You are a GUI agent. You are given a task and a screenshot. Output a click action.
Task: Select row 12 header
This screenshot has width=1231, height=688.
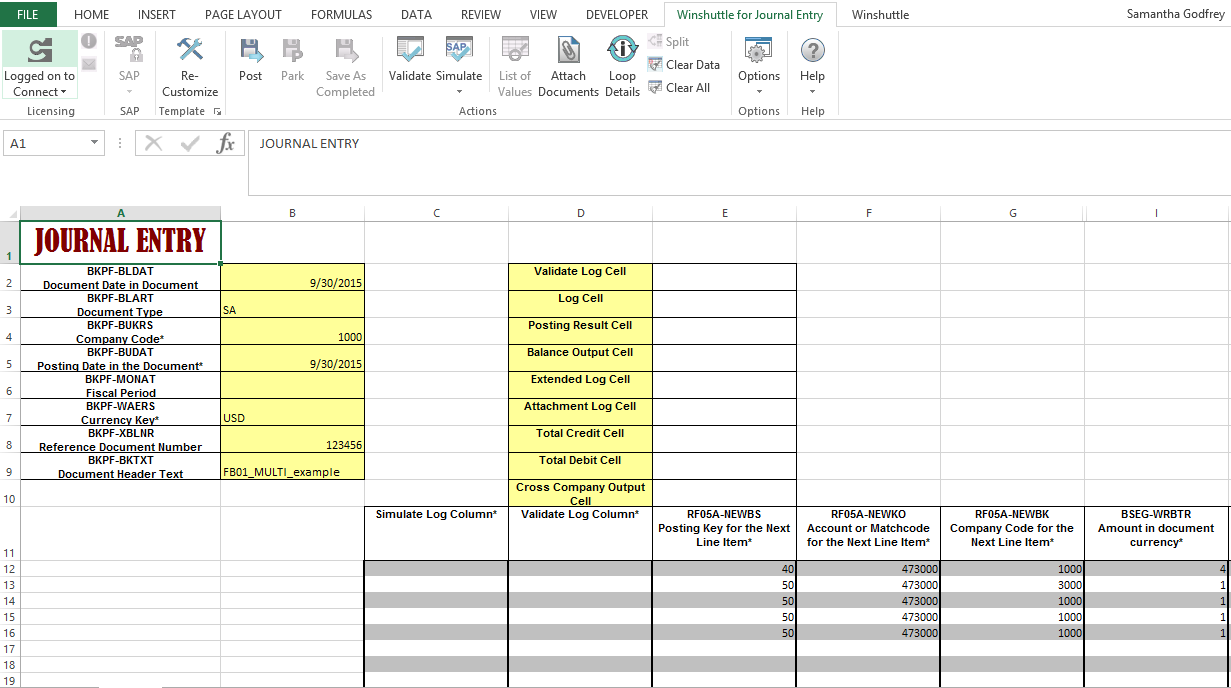10,569
